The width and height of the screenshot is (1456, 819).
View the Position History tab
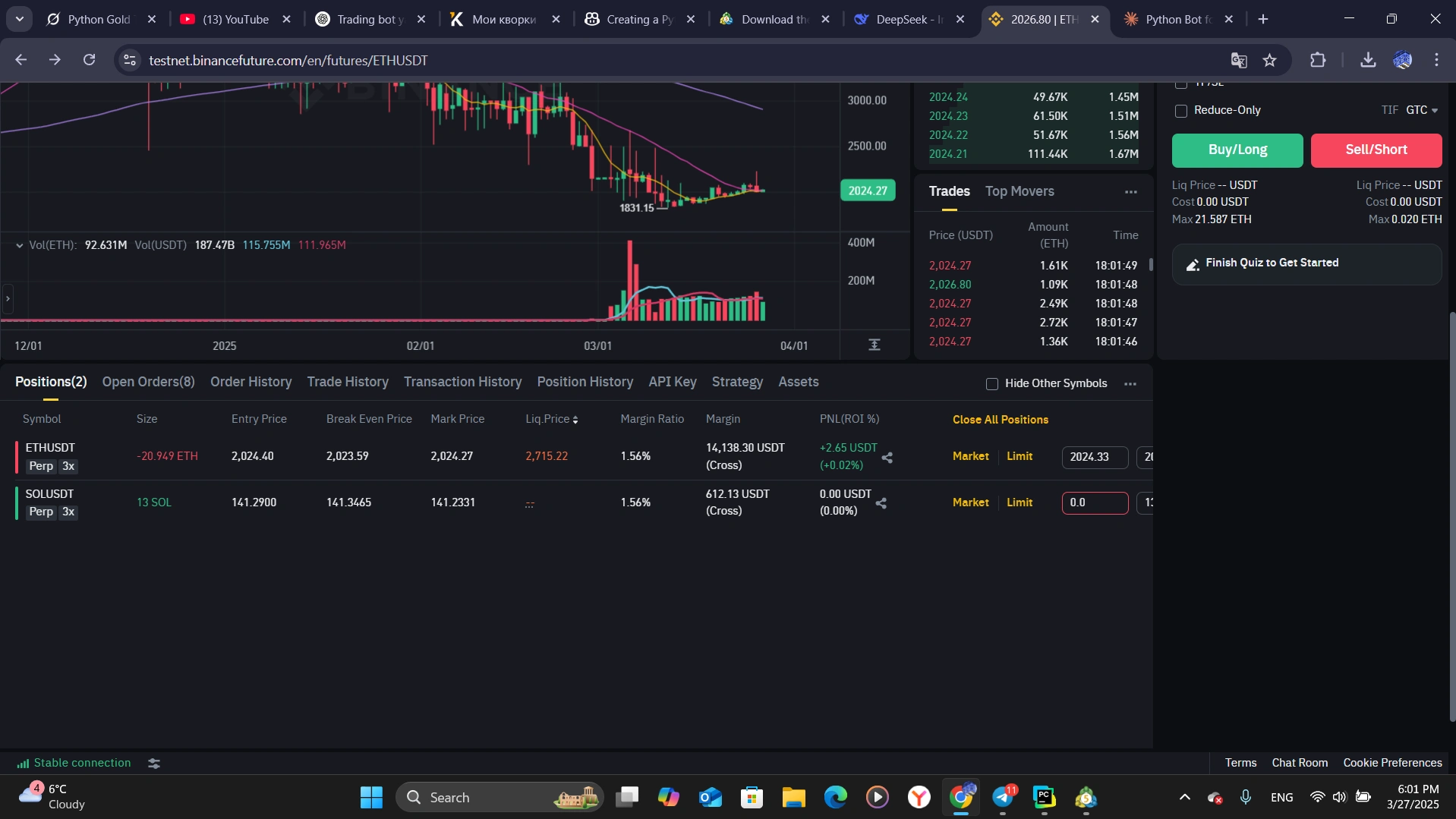[585, 382]
